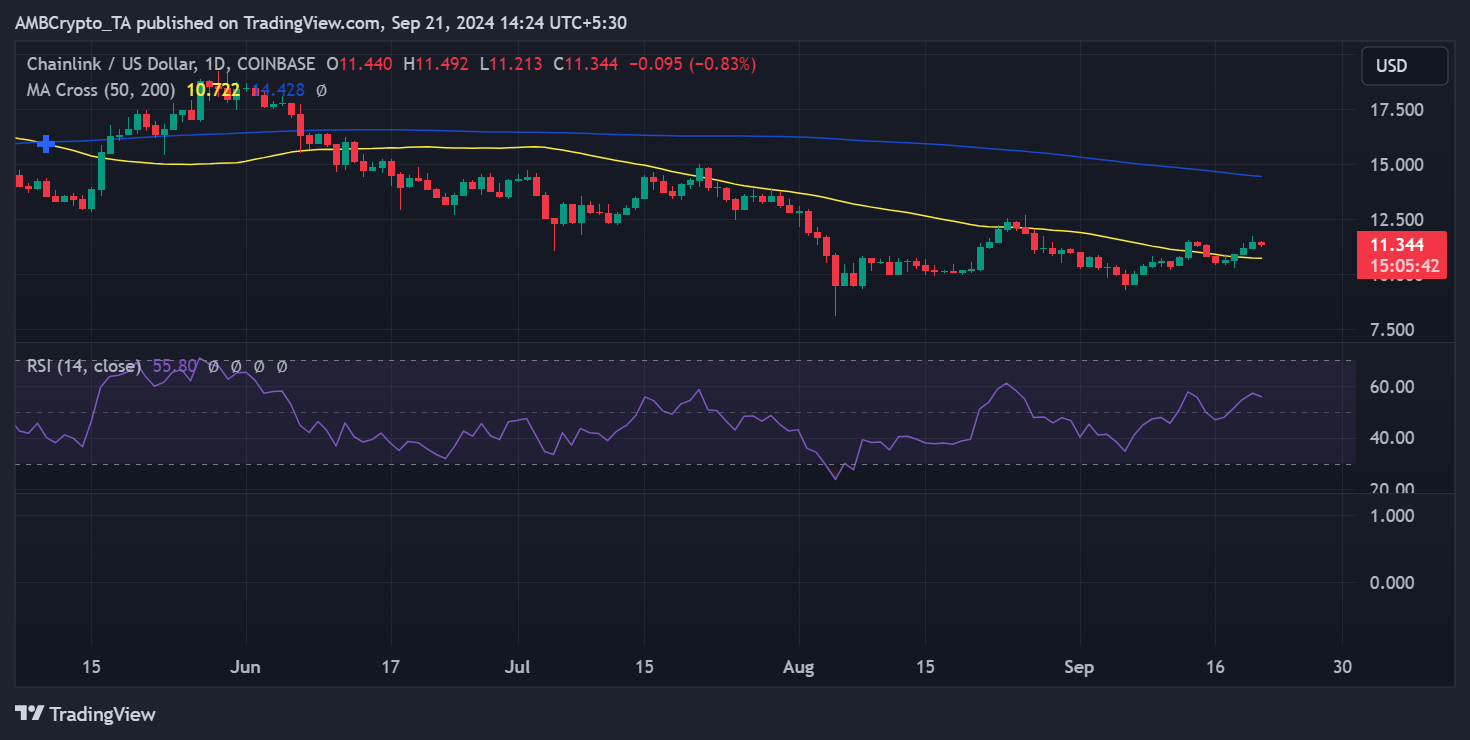Click the 0.000 lower pane axis label
Image resolution: width=1470 pixels, height=740 pixels.
(x=1392, y=582)
